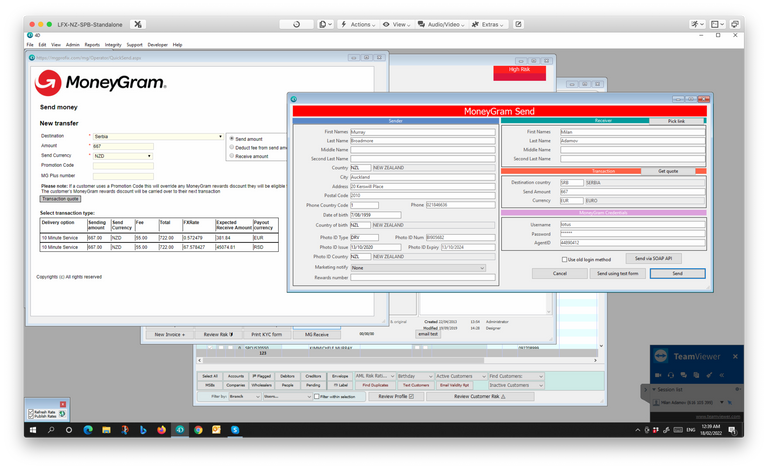Toggle Publish Rates checkbox in small panel
The width and height of the screenshot is (768, 469).
[31, 416]
